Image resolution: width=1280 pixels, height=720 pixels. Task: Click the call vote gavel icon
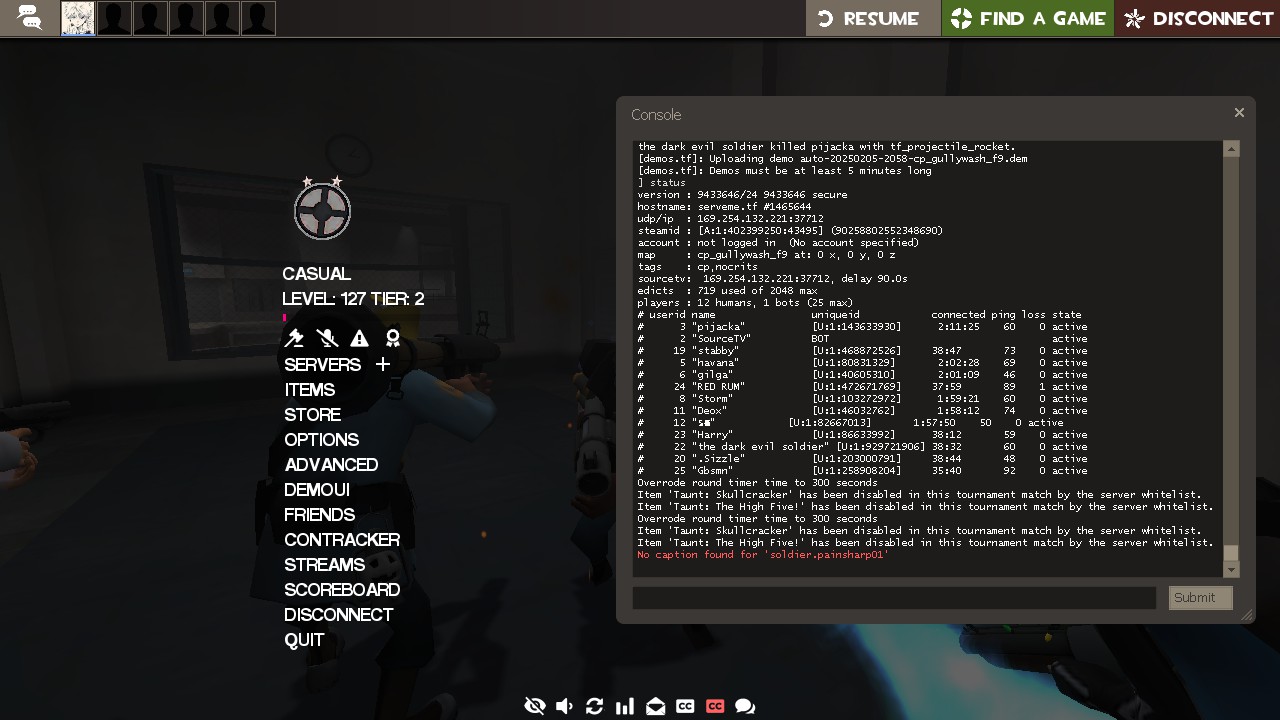294,339
